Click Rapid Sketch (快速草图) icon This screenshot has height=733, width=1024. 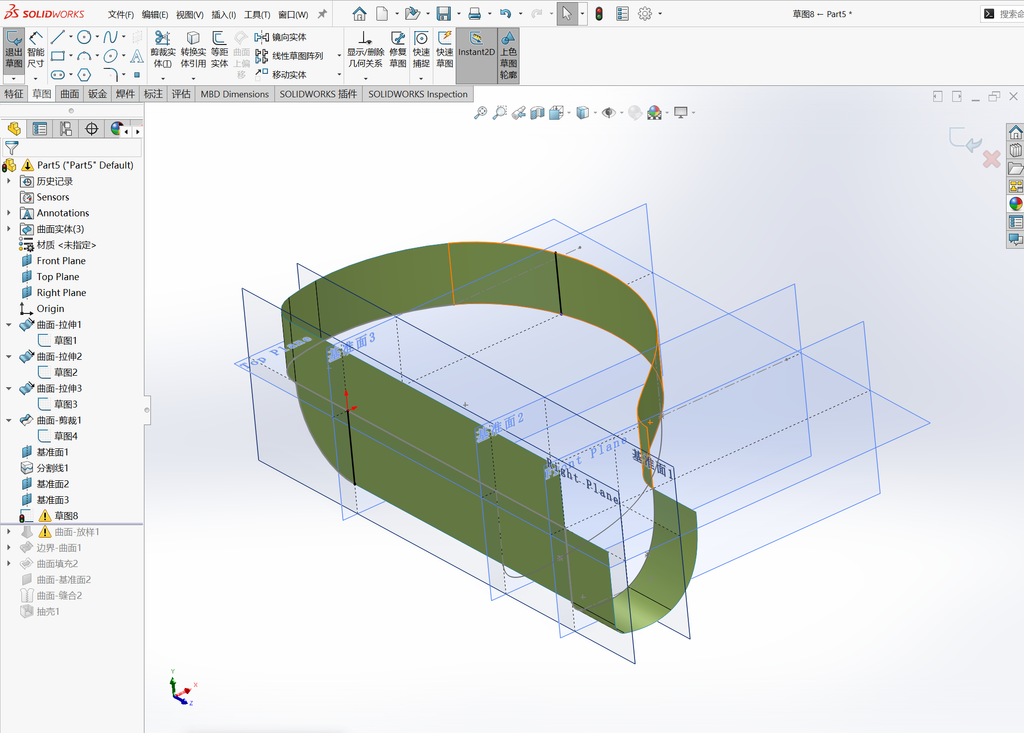click(445, 50)
